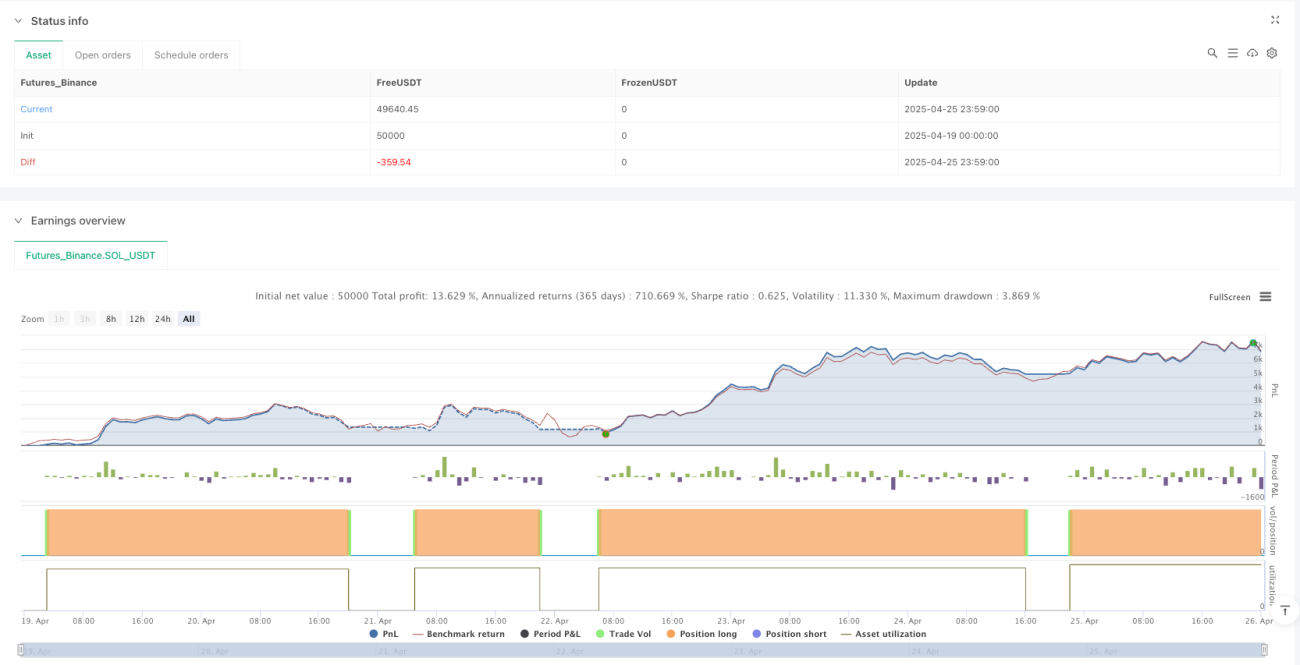Open the chart hamburger menu beside FullScreen
The image size is (1300, 665).
pos(1265,297)
